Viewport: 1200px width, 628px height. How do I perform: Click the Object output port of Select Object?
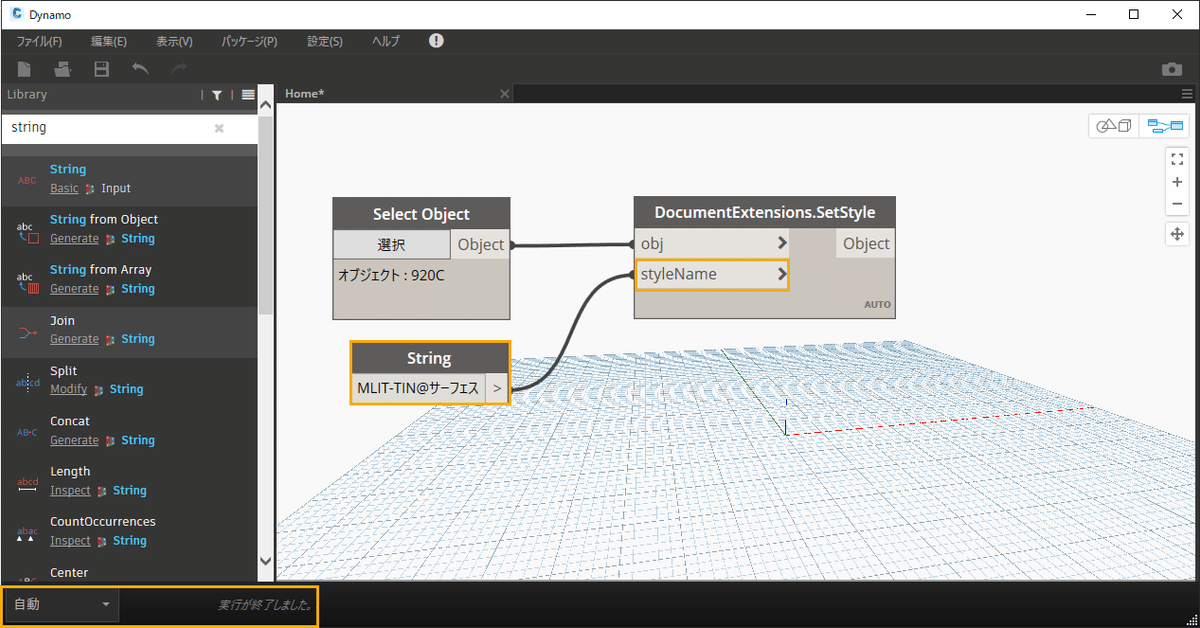[x=481, y=245]
